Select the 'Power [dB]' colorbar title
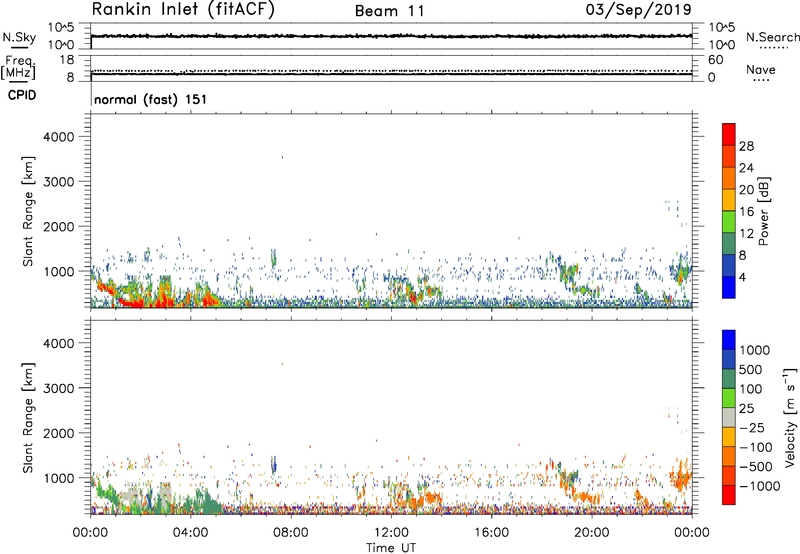The image size is (800, 554). coord(763,211)
